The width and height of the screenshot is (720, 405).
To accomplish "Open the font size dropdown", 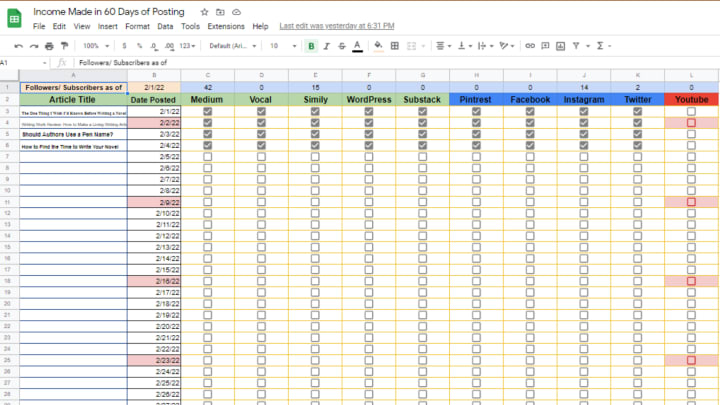I will point(283,46).
